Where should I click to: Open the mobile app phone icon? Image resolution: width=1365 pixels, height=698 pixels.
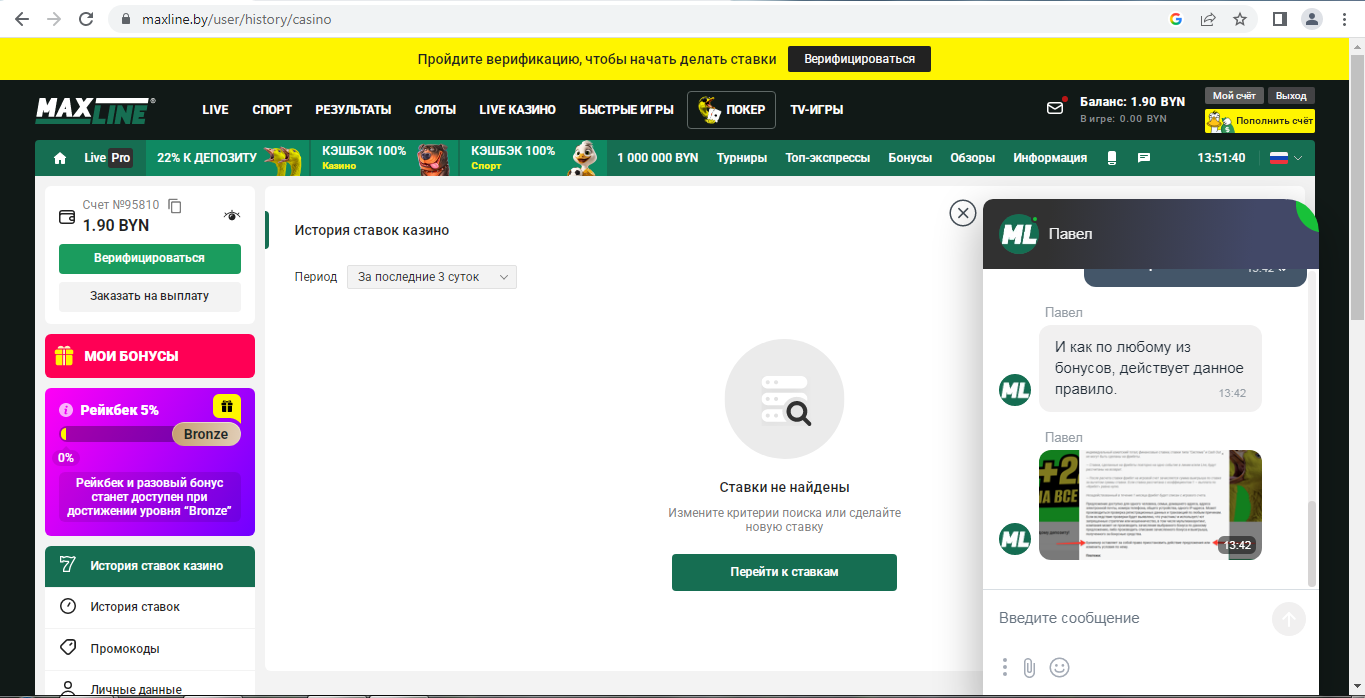(x=1111, y=158)
